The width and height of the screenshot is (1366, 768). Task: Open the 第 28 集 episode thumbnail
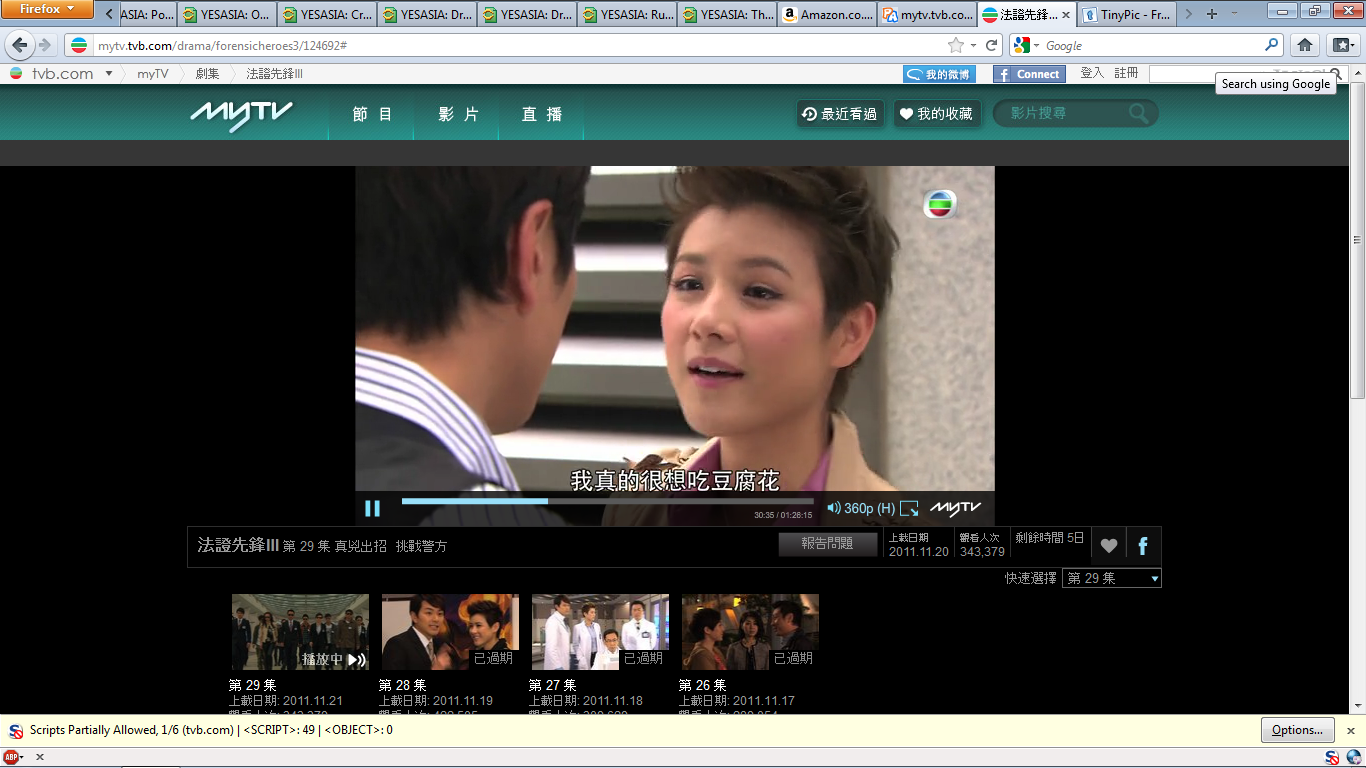tap(450, 632)
